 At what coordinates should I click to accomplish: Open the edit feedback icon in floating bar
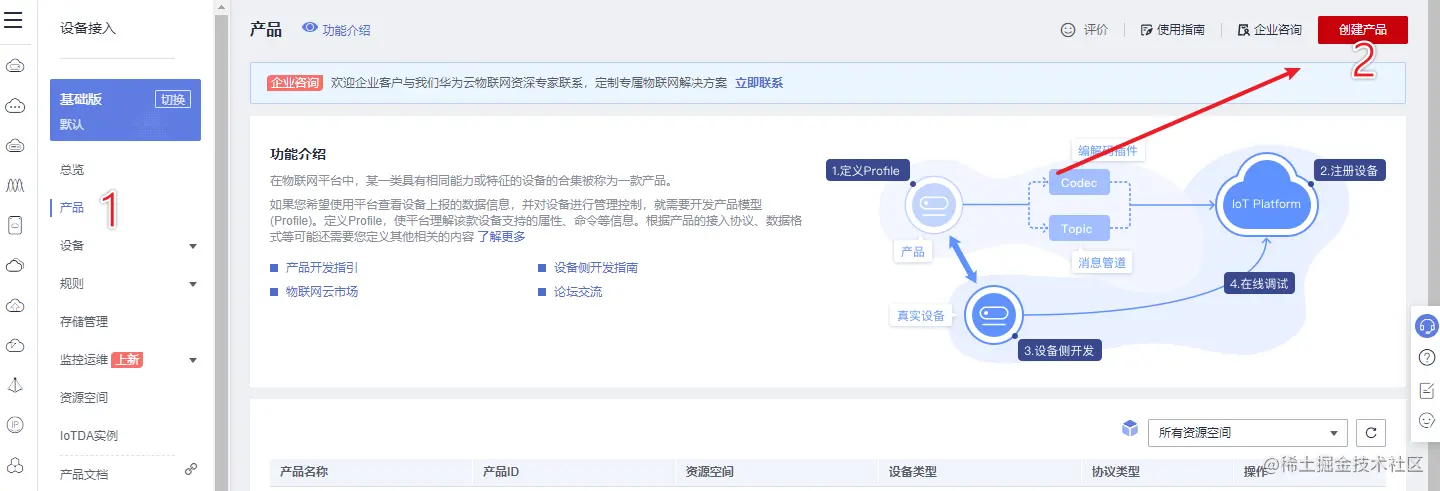(x=1427, y=390)
